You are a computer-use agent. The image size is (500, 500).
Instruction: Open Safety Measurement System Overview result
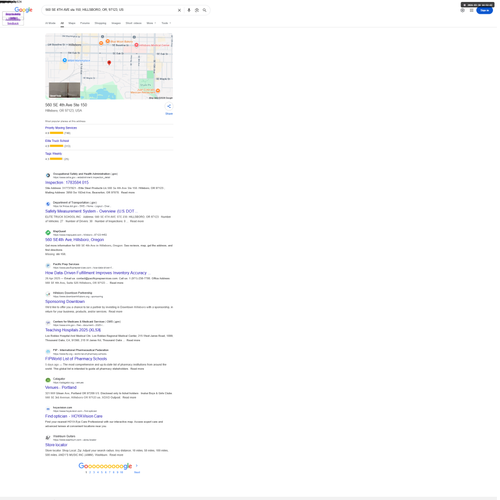[x=91, y=211]
